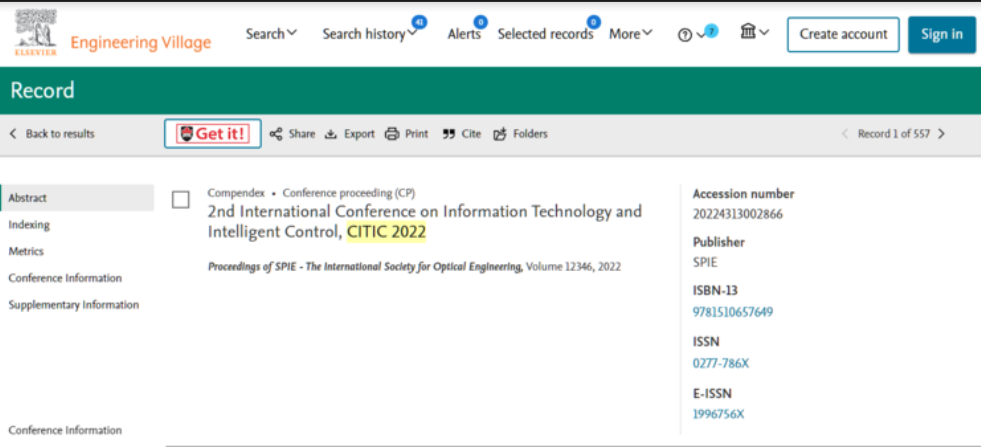Click the Print icon

point(392,134)
